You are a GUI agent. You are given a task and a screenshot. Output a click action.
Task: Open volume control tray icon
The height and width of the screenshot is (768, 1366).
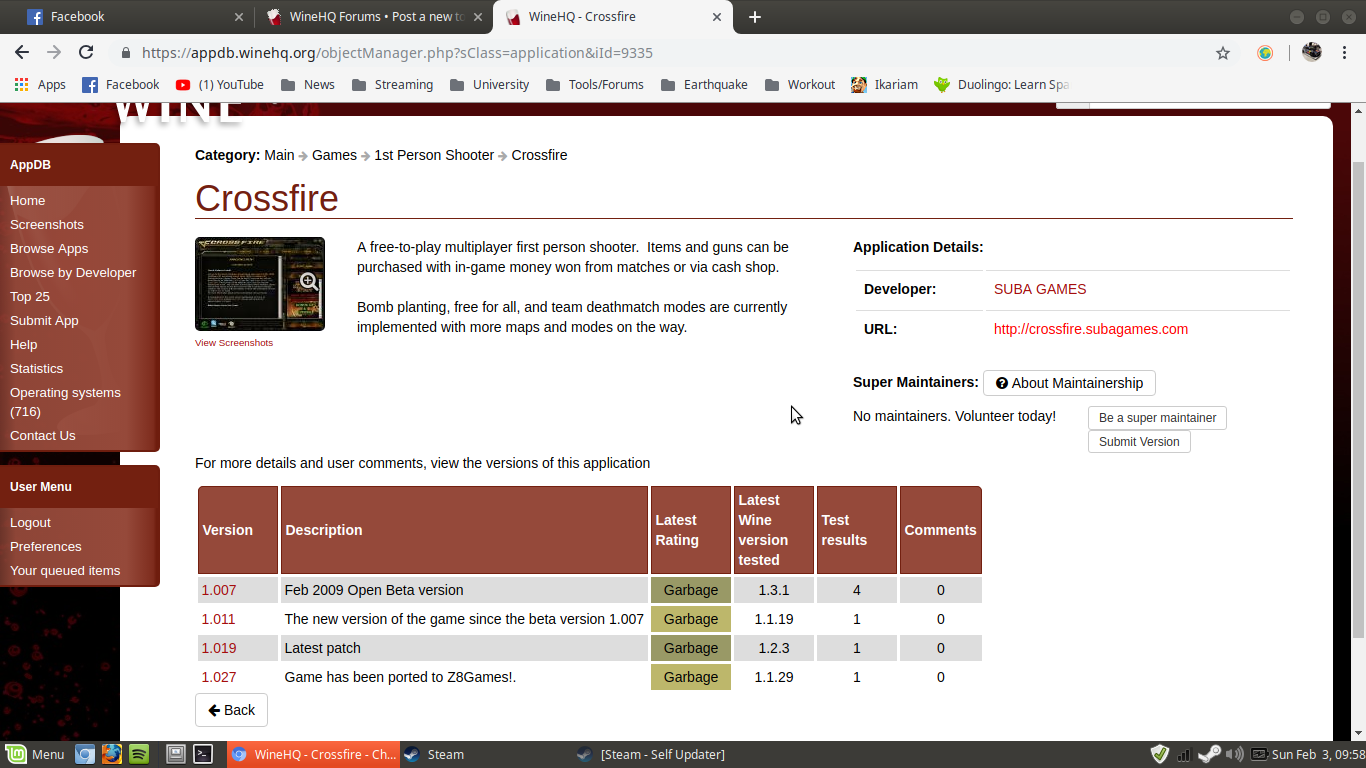tap(1234, 755)
